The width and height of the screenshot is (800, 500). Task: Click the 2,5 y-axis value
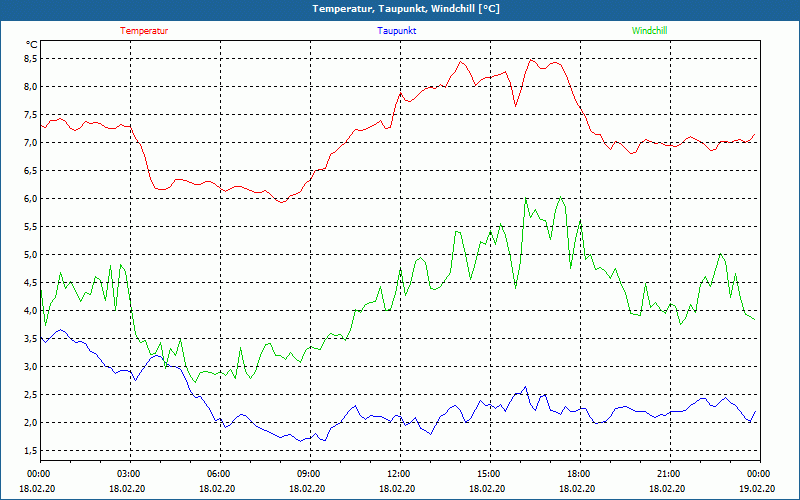pyautogui.click(x=31, y=395)
